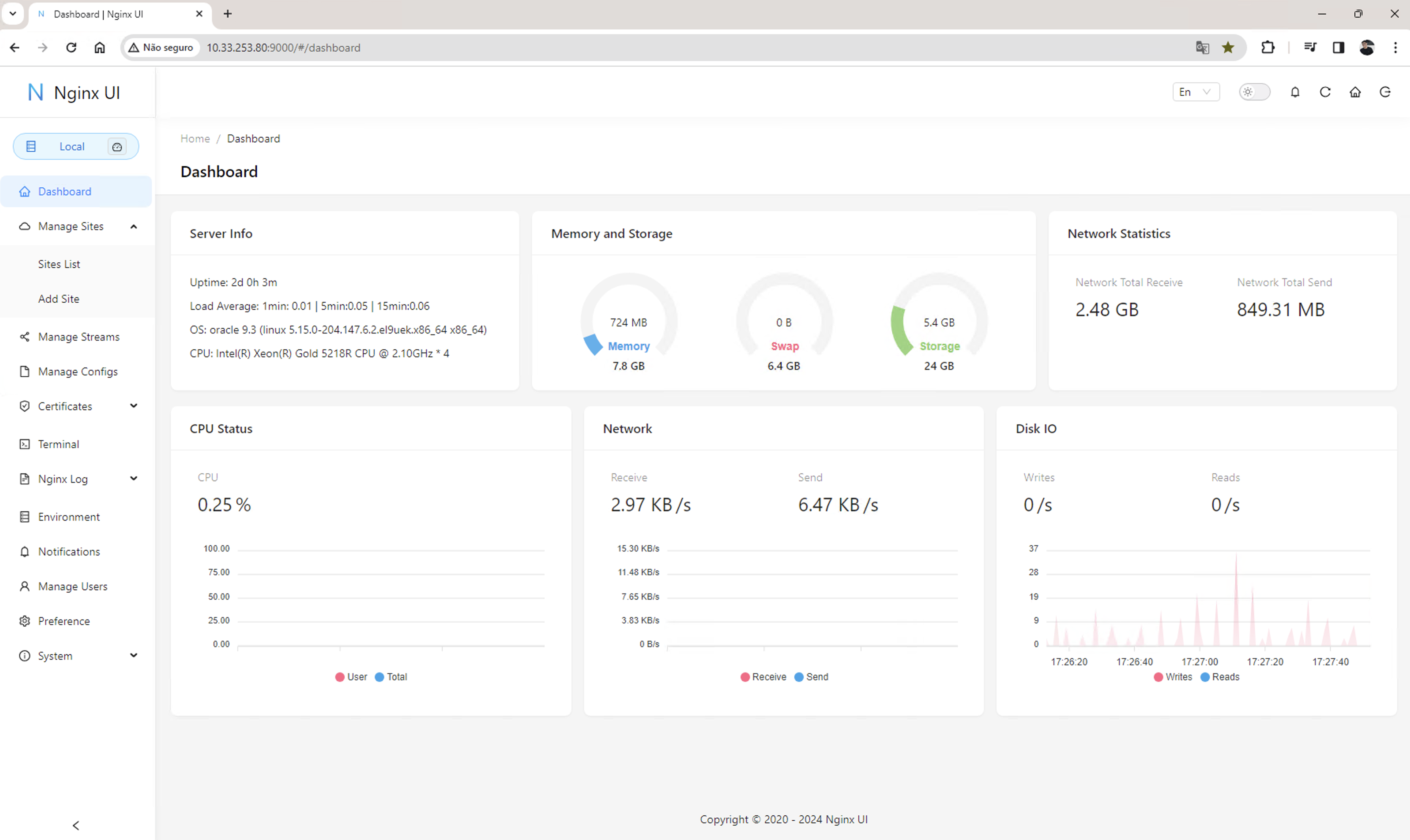Image resolution: width=1410 pixels, height=840 pixels.
Task: Click the header home icon
Action: [1355, 92]
